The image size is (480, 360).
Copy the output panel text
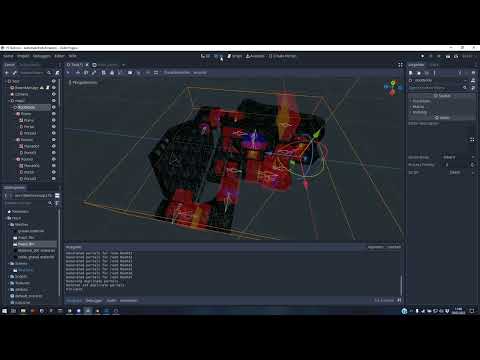(x=376, y=247)
